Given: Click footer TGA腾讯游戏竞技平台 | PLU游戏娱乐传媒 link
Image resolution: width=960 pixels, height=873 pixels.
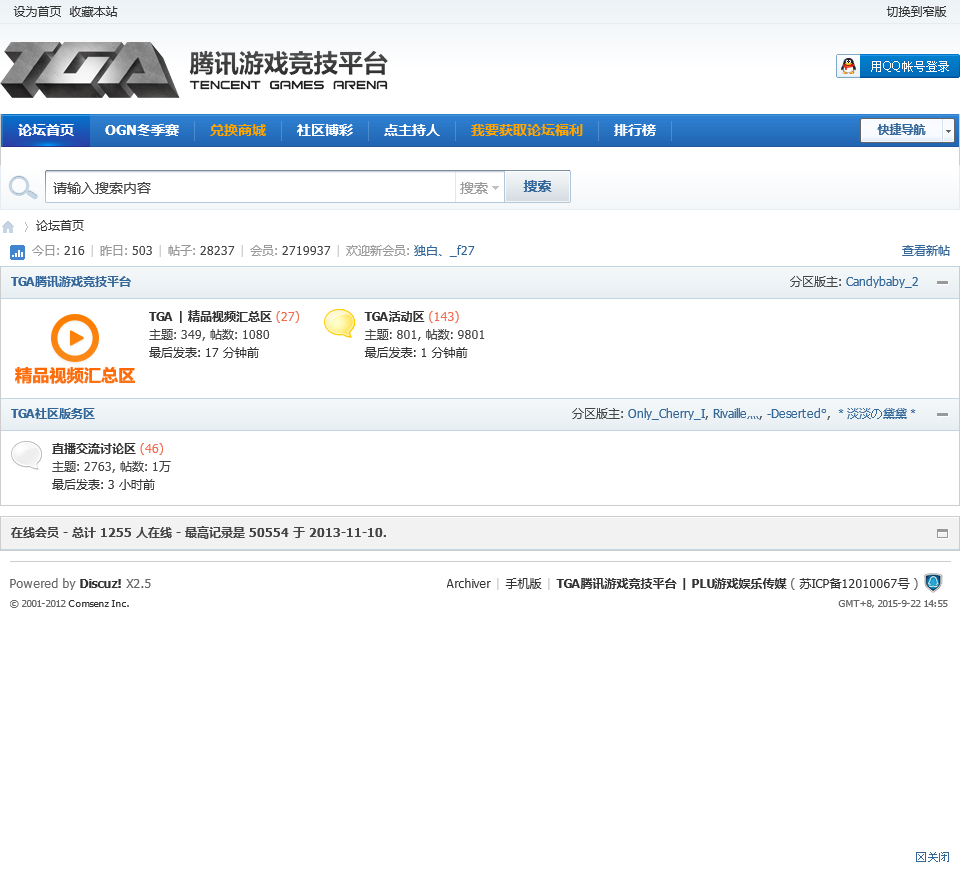Looking at the screenshot, I should point(671,583).
